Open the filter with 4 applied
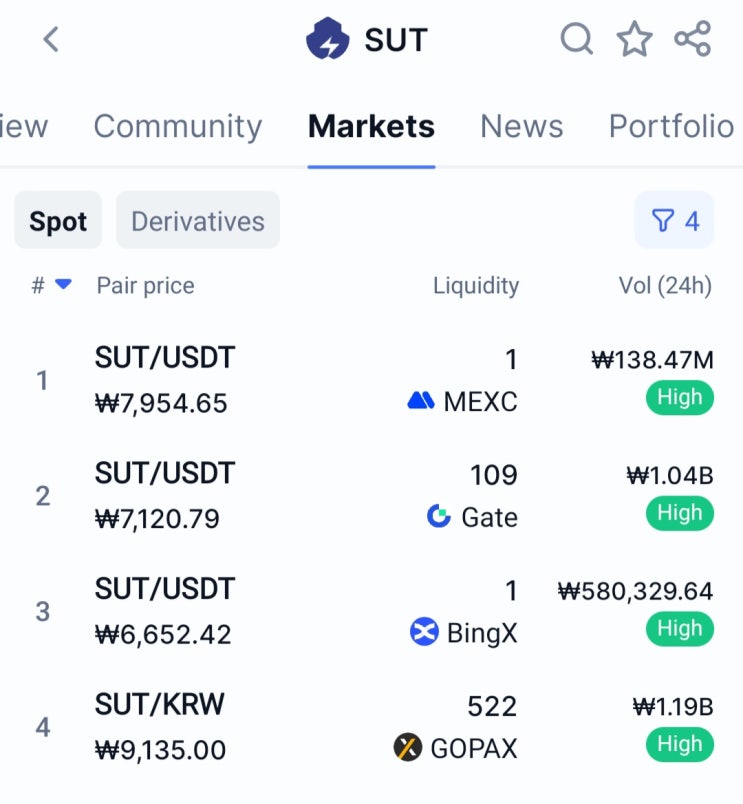This screenshot has height=804, width=743. (674, 220)
